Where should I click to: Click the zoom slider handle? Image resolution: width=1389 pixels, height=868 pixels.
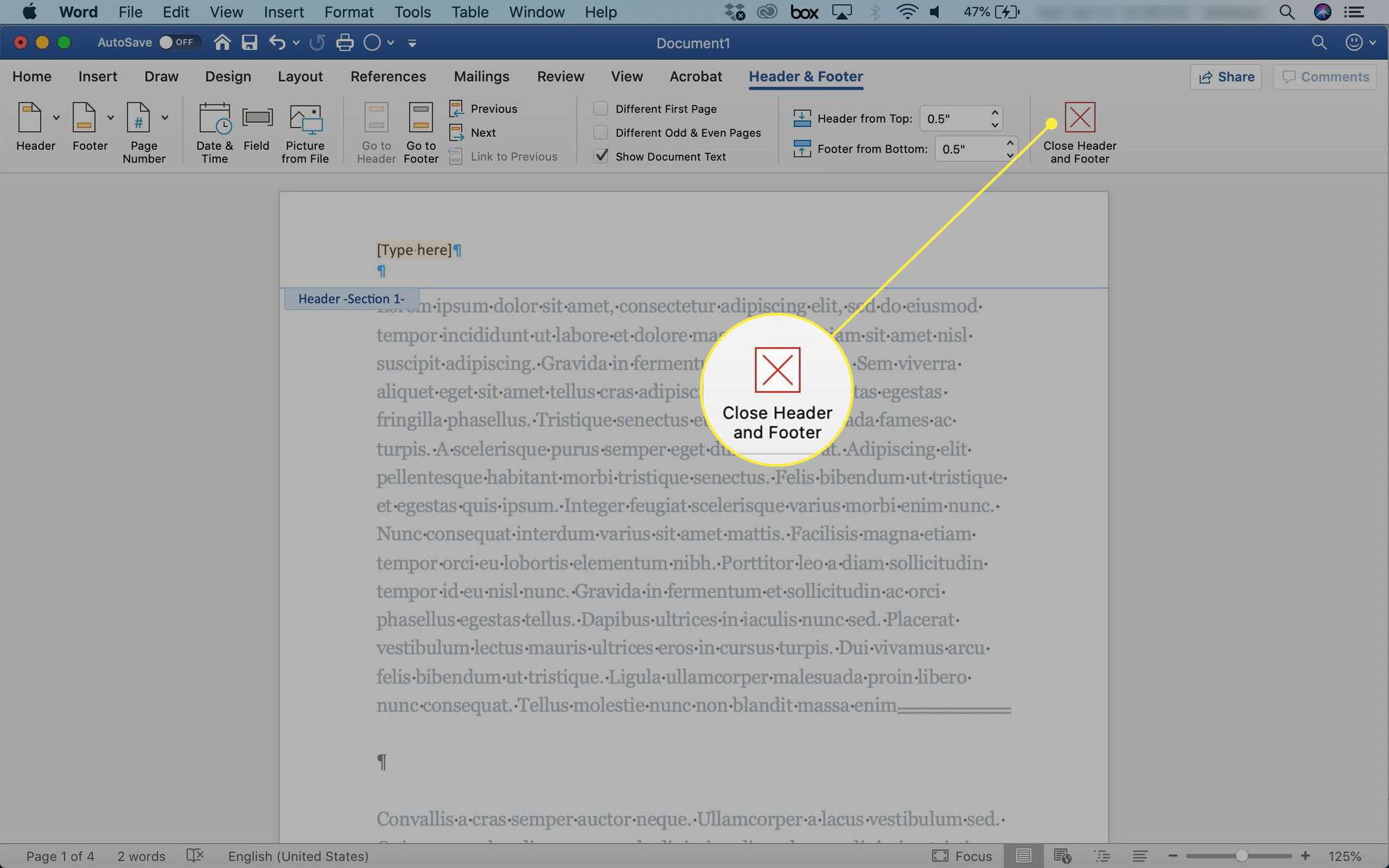pyautogui.click(x=1241, y=856)
